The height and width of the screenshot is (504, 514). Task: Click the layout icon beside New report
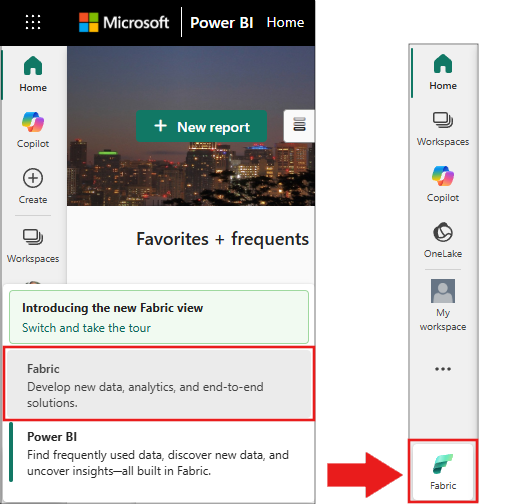[299, 126]
